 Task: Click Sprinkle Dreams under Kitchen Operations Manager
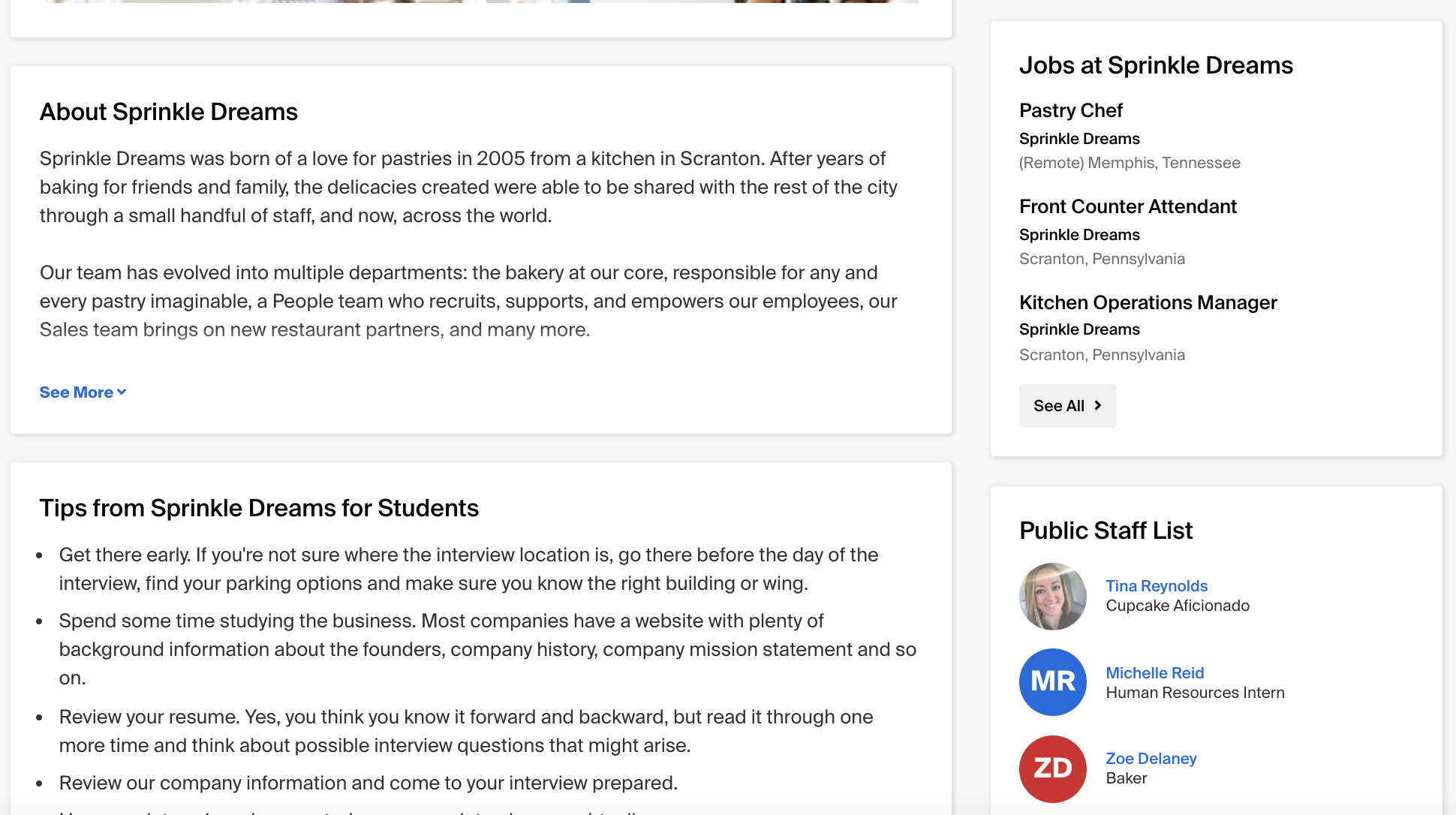pyautogui.click(x=1079, y=329)
